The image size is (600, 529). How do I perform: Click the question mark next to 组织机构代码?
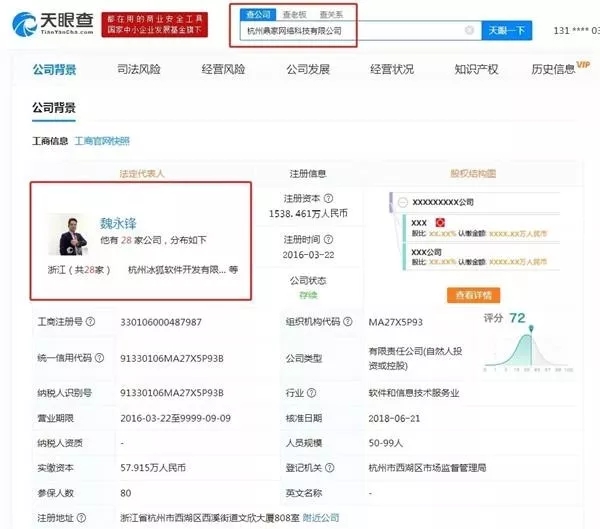point(347,322)
